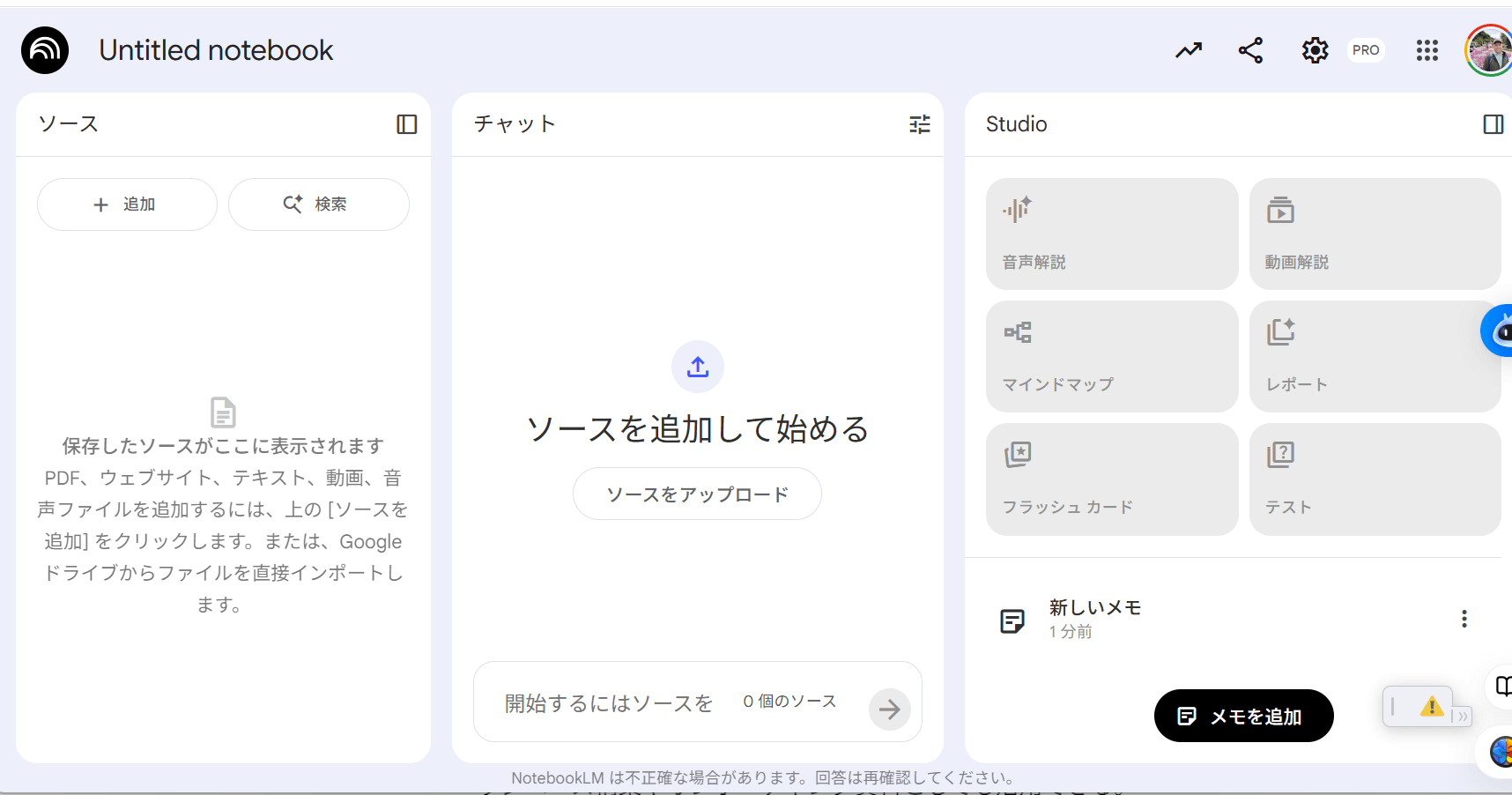Click the submit arrow in chat box
1512x795 pixels.
[x=889, y=709]
